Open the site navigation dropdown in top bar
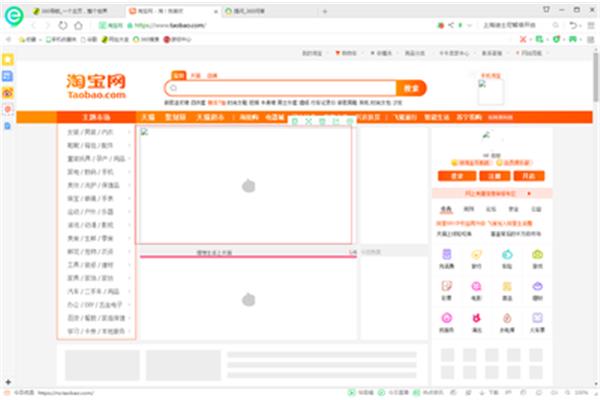 click(532, 53)
